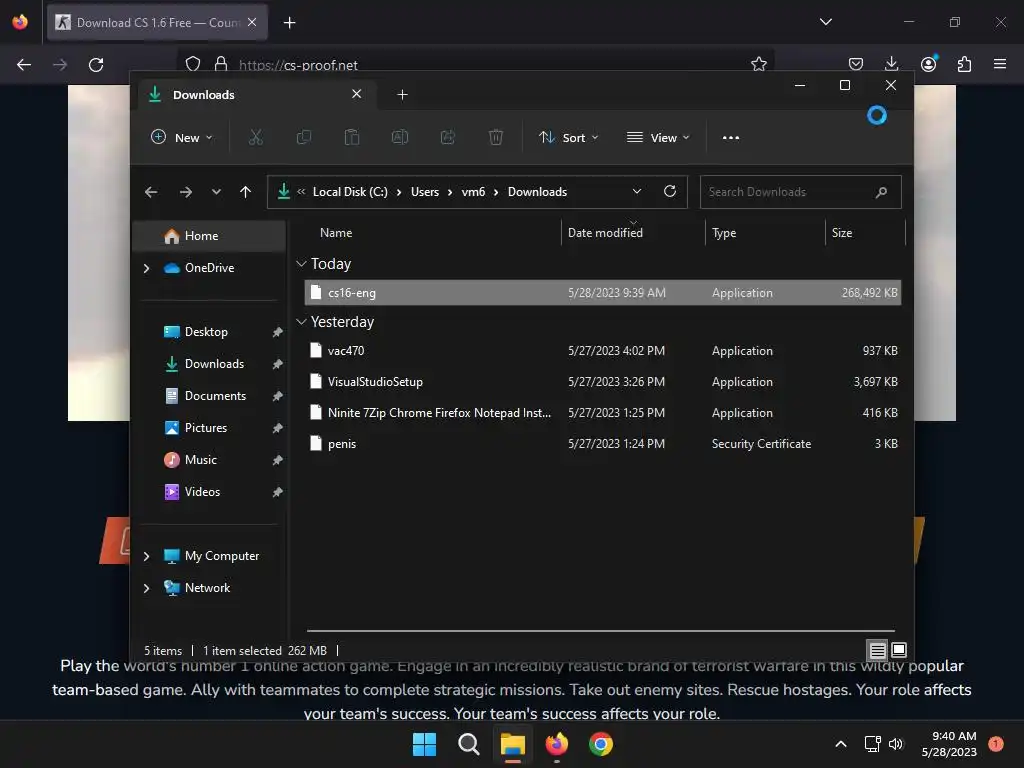Viewport: 1024px width, 768px height.
Task: Click Local Disk (C:) breadcrumb
Action: pyautogui.click(x=350, y=192)
